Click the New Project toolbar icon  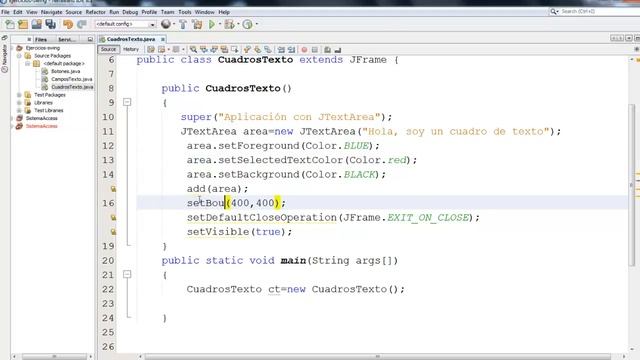coord(23,24)
